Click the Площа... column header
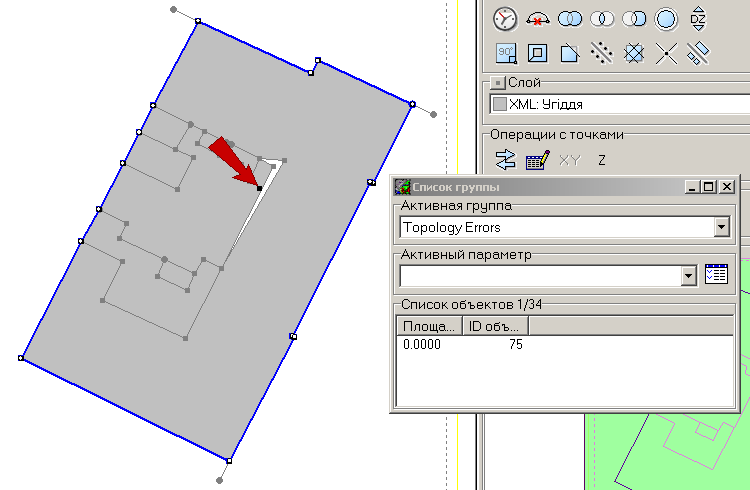750x490 pixels. click(429, 326)
